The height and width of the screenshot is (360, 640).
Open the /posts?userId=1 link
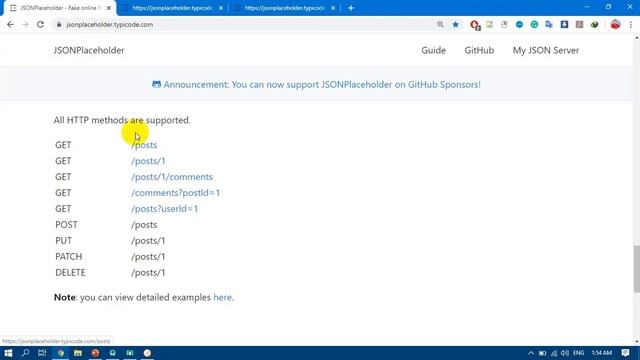click(164, 209)
